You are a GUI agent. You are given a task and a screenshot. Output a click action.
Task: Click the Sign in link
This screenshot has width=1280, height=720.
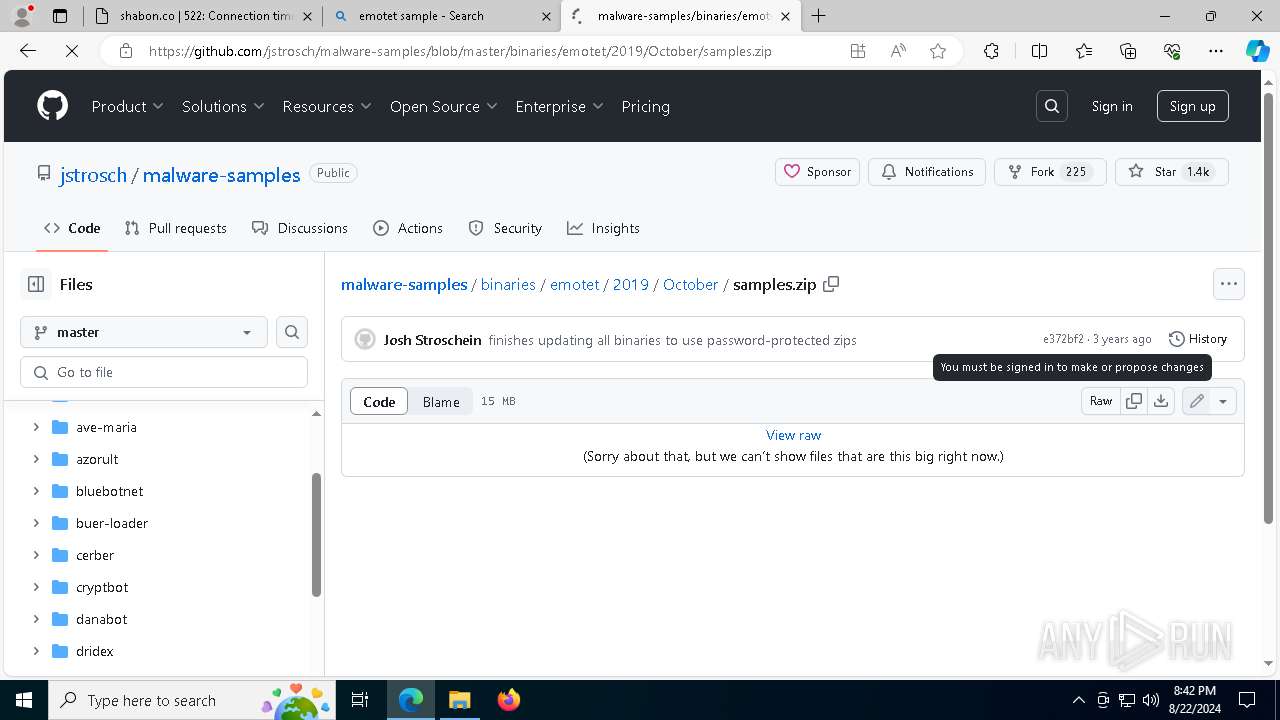[x=1112, y=106]
